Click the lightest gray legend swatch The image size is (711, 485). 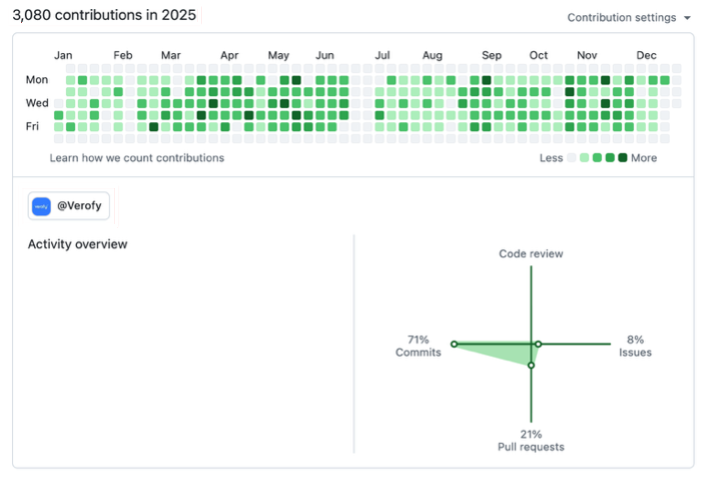point(572,158)
